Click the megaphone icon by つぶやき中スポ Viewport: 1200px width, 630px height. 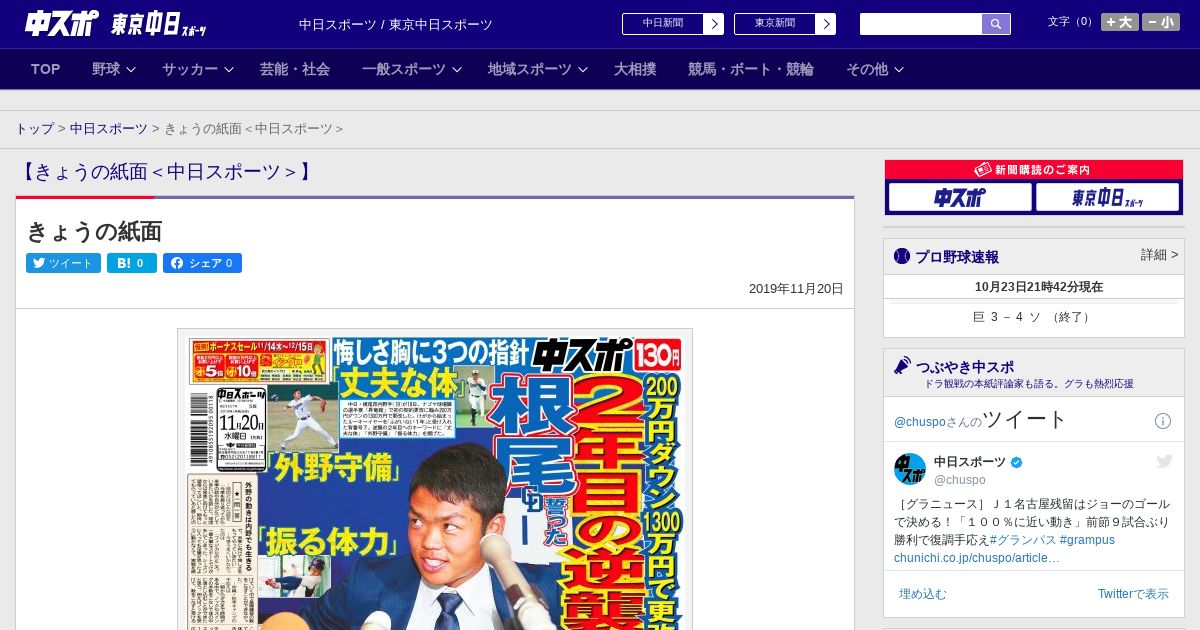(902, 365)
